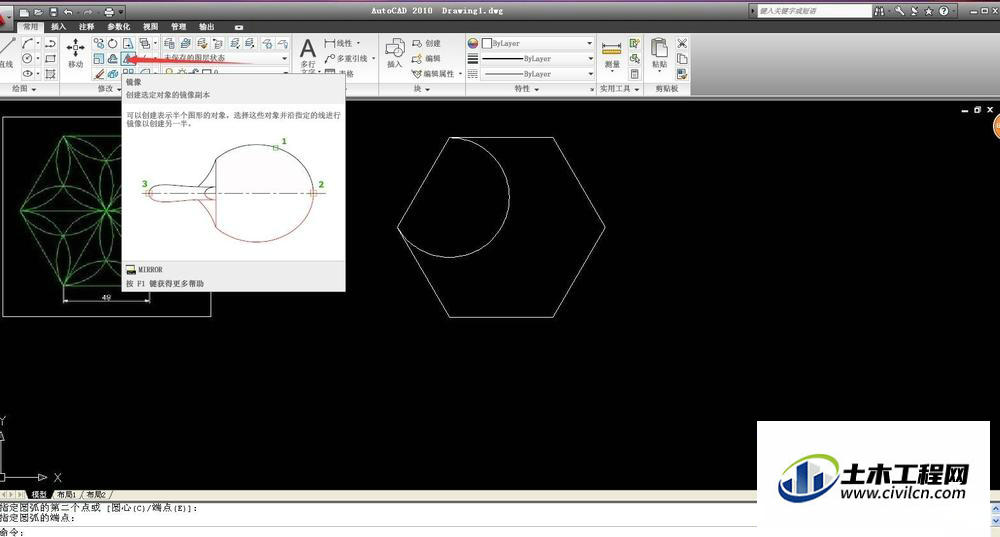The width and height of the screenshot is (1000, 537).
Task: Select the Arc drawing tool
Action: pos(27,43)
